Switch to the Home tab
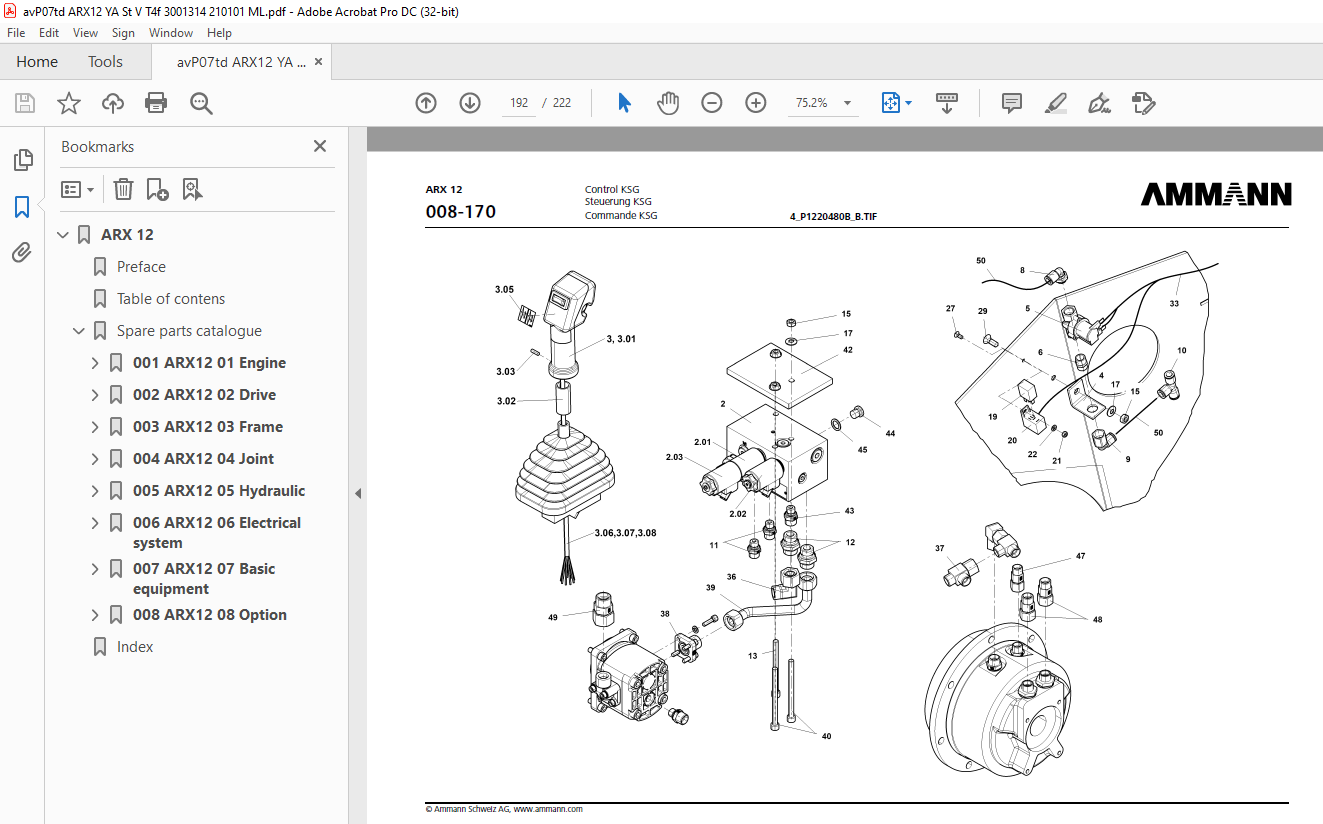The width and height of the screenshot is (1323, 824). pyautogui.click(x=37, y=62)
